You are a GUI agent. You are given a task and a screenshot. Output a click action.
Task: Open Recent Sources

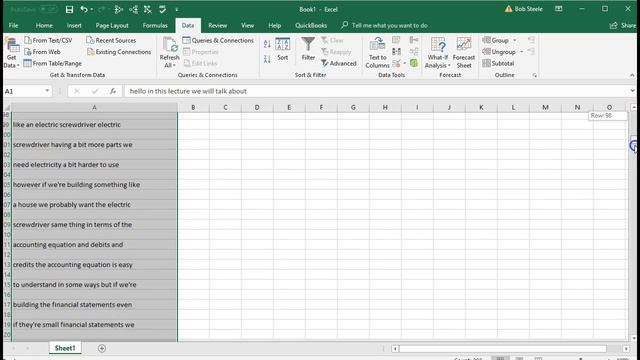(111, 40)
